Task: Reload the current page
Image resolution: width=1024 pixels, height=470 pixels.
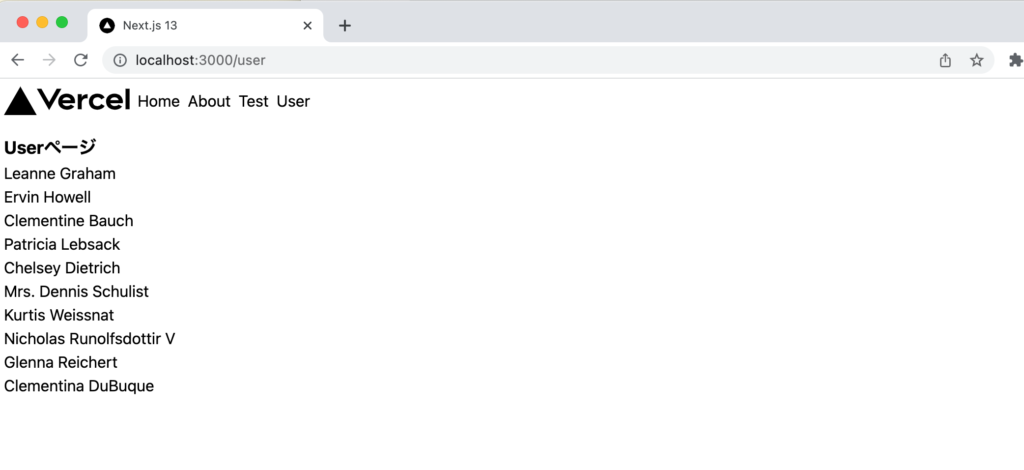Action: click(81, 60)
